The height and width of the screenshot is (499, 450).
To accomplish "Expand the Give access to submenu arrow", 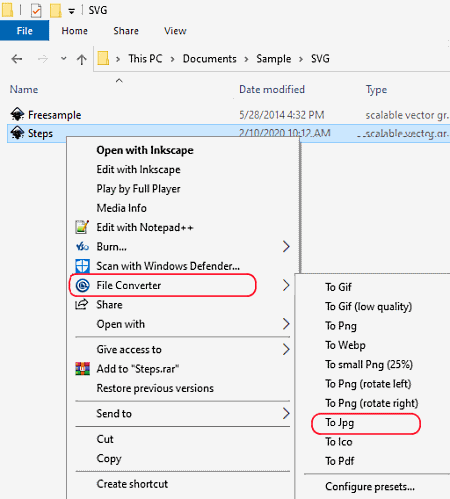I will [x=286, y=349].
